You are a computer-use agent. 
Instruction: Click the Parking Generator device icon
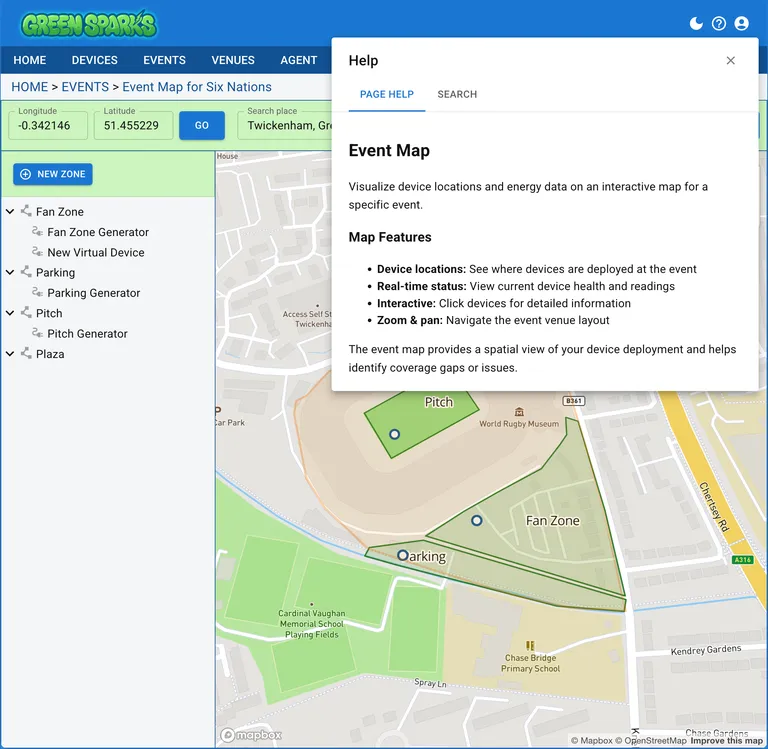[x=37, y=293]
